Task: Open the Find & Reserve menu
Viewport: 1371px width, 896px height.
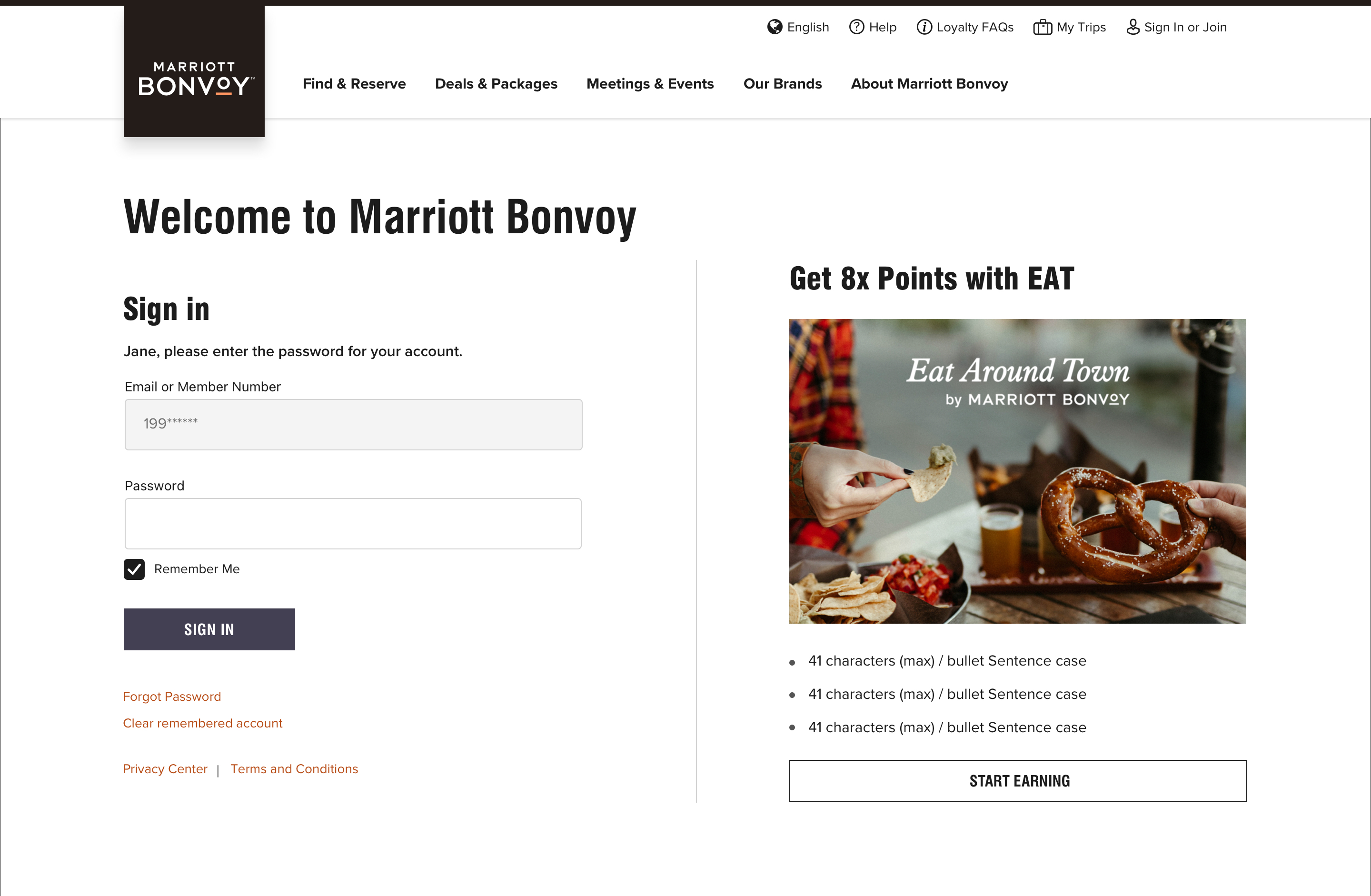Action: tap(354, 84)
